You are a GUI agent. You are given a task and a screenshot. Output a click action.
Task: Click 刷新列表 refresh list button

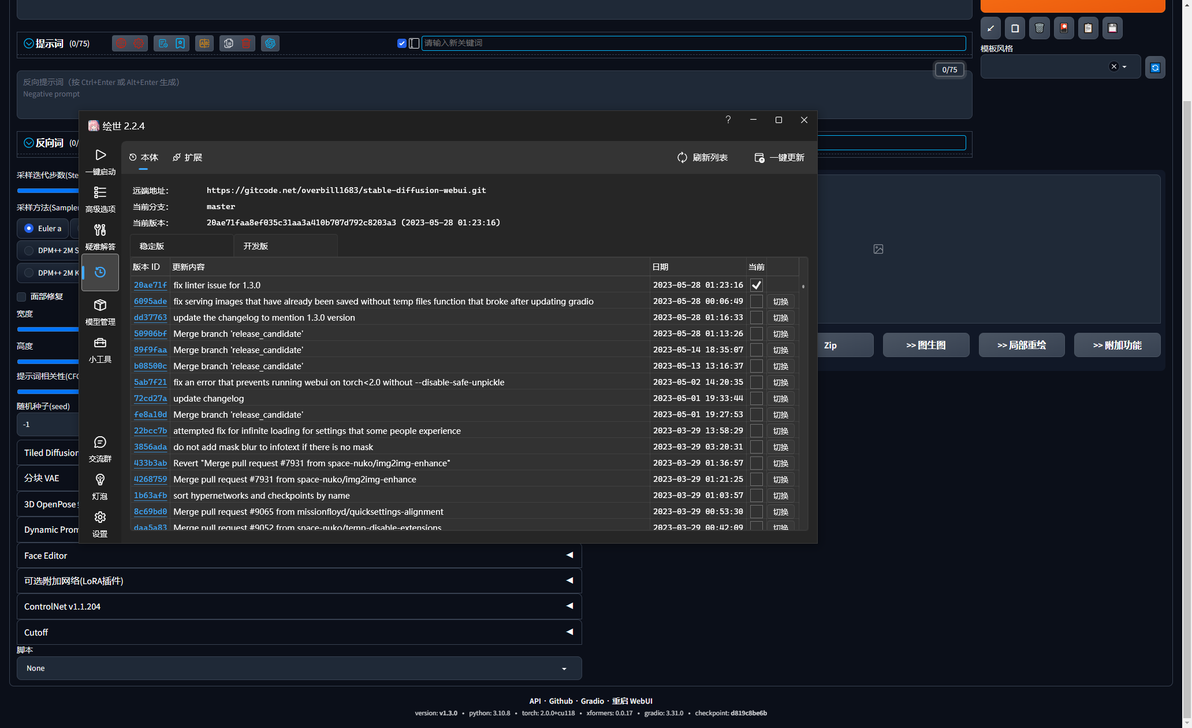point(702,157)
